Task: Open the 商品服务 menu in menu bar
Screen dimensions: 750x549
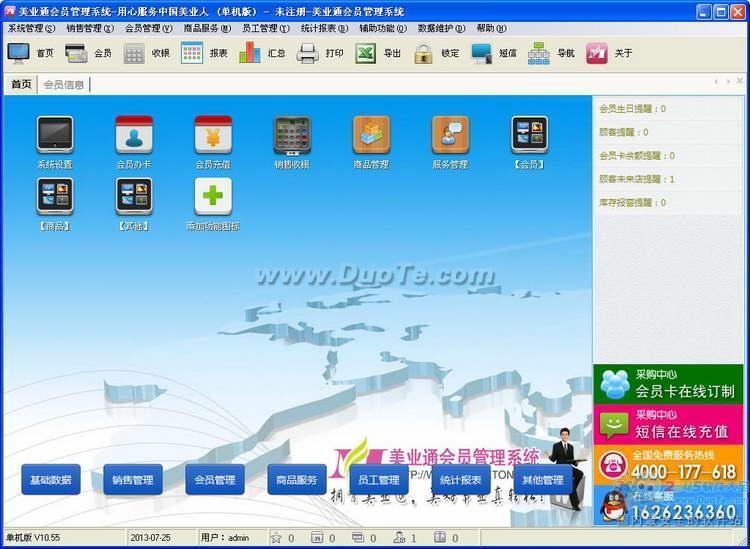Action: (x=207, y=28)
